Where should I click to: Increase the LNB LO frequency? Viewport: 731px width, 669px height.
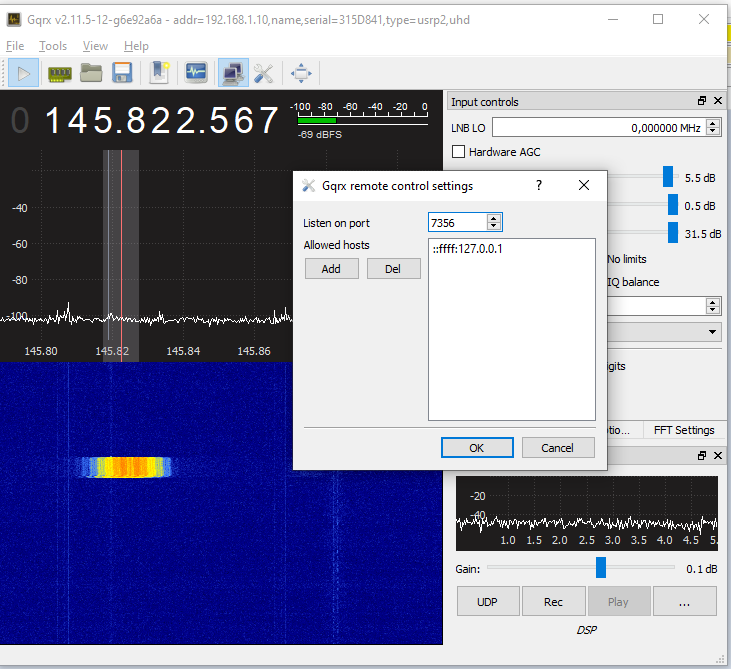(713, 123)
